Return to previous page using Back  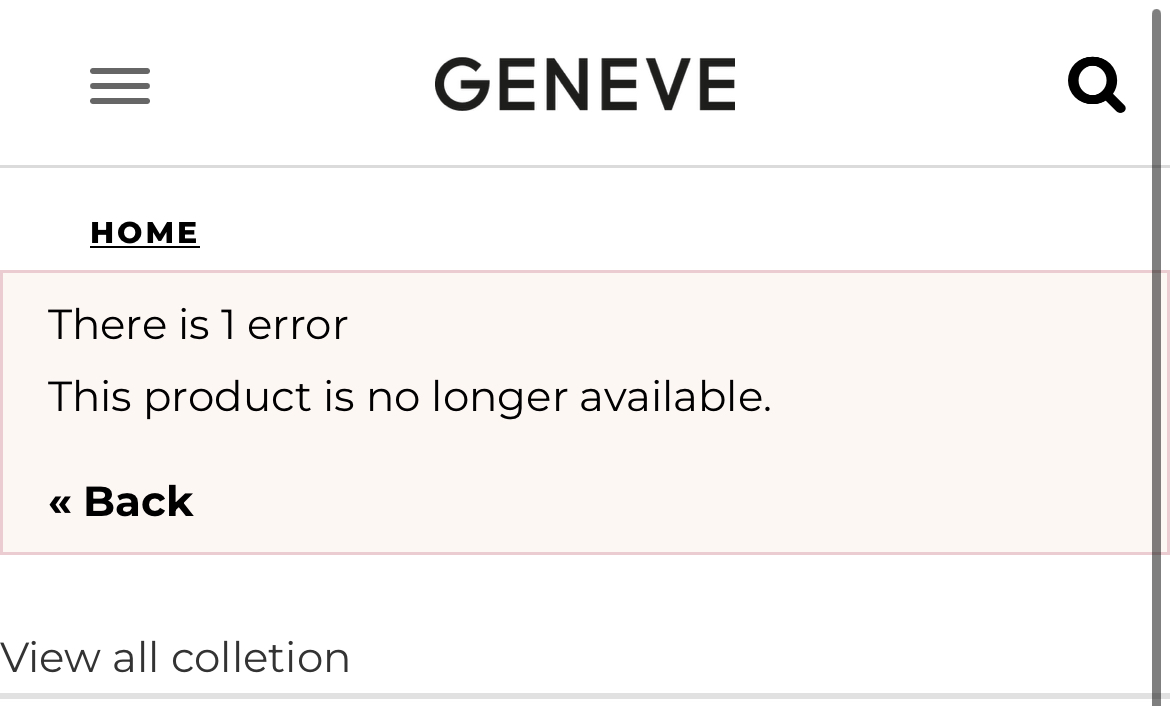[x=121, y=501]
